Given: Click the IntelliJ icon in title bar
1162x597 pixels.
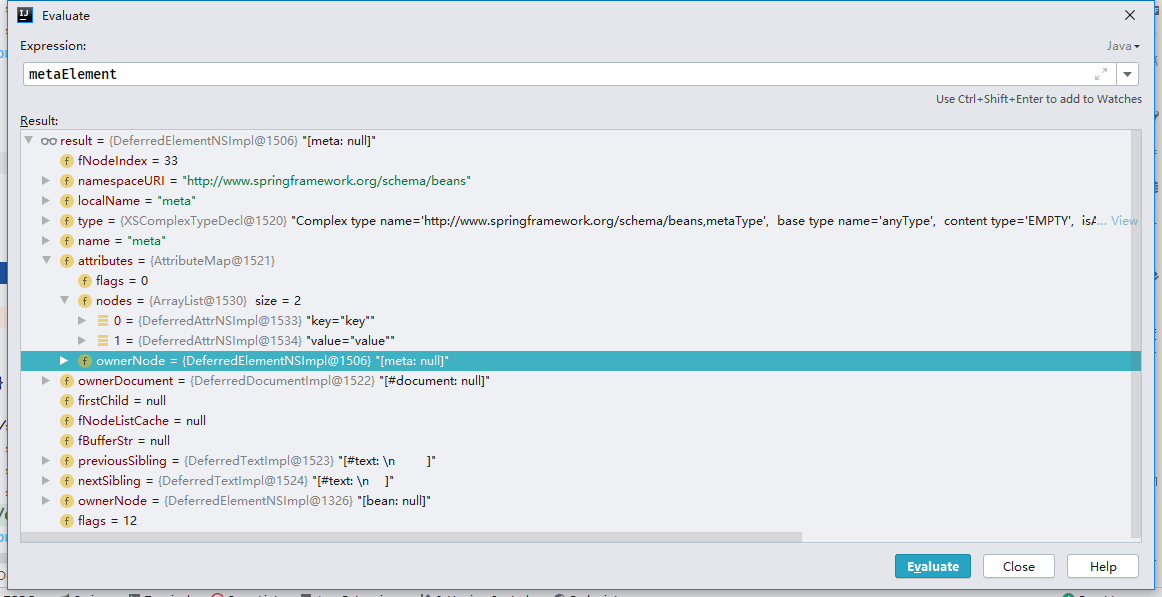Looking at the screenshot, I should pos(24,15).
